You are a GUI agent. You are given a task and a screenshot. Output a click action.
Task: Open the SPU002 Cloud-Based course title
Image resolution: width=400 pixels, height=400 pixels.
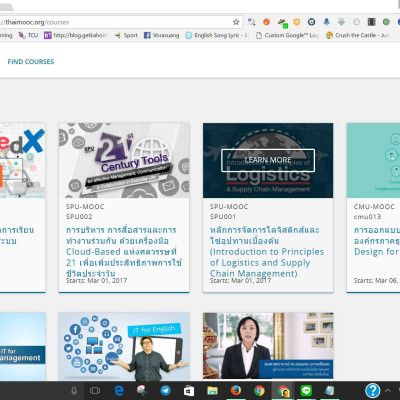[x=124, y=251]
